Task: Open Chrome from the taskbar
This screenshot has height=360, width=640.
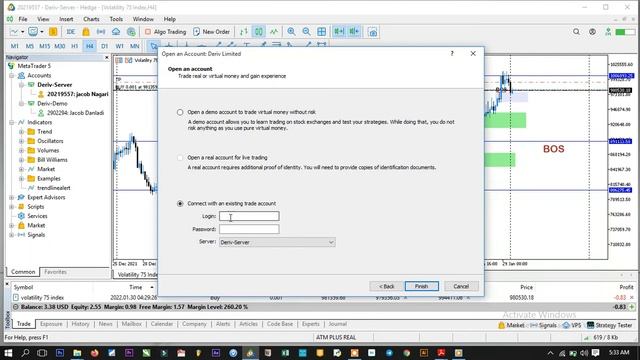Action: click(x=407, y=353)
